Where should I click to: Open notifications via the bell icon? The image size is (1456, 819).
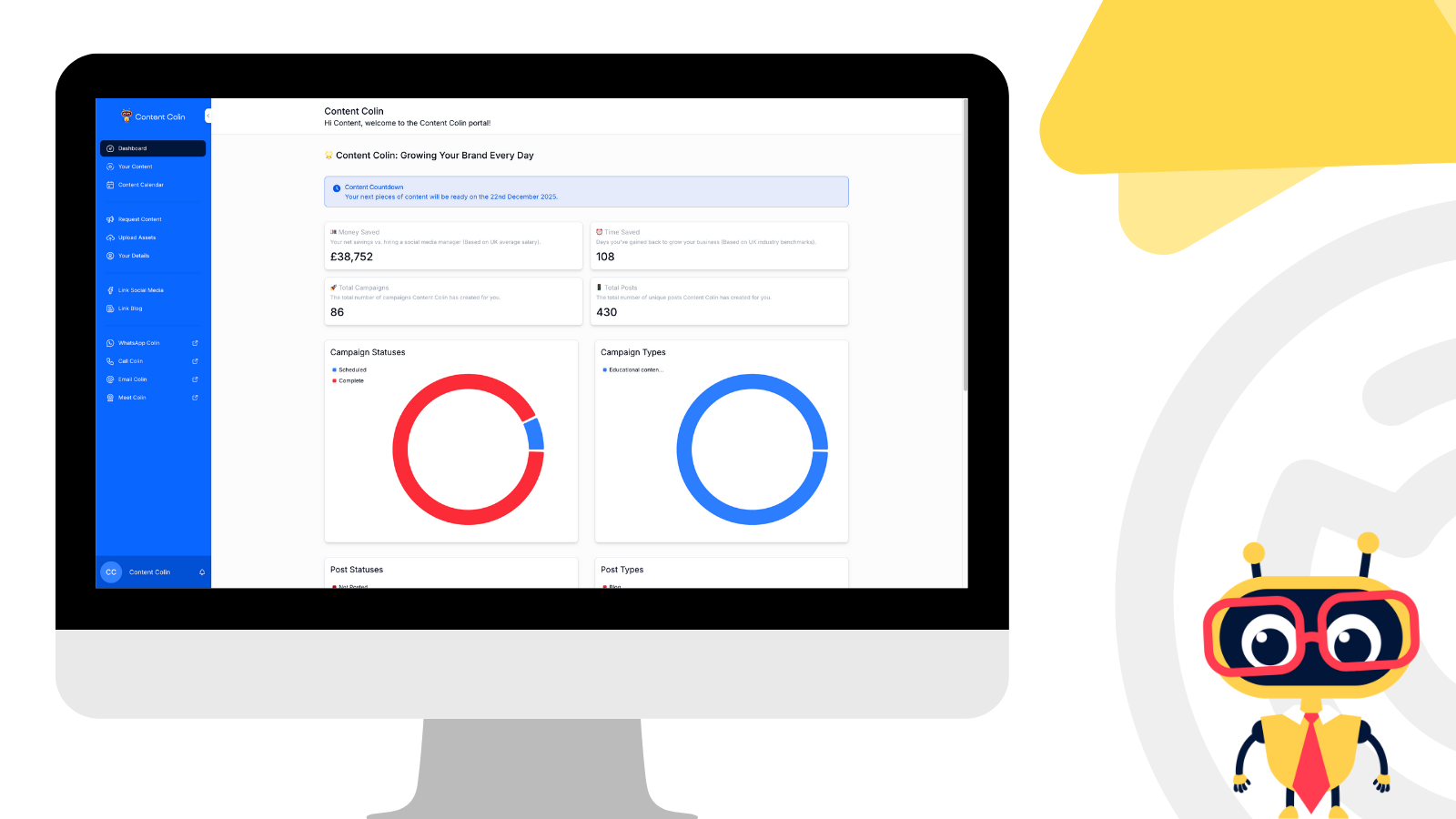[x=202, y=572]
